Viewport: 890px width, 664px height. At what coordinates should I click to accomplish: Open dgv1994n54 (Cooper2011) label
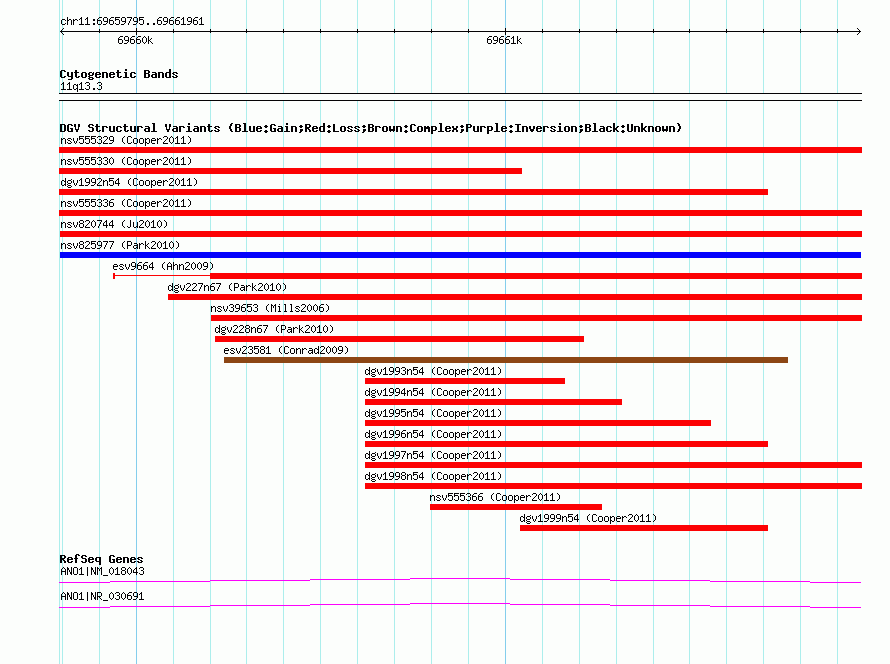433,392
